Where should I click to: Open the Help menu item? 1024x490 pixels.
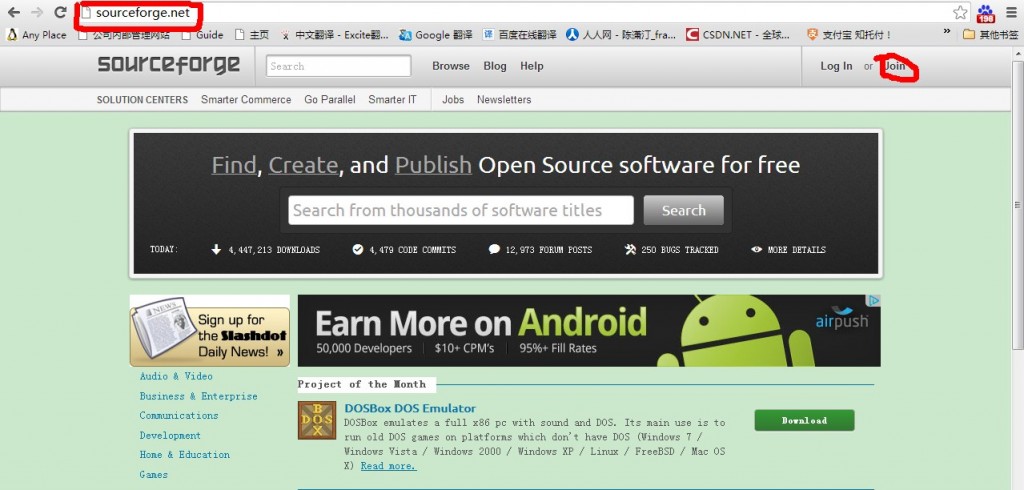pos(532,66)
